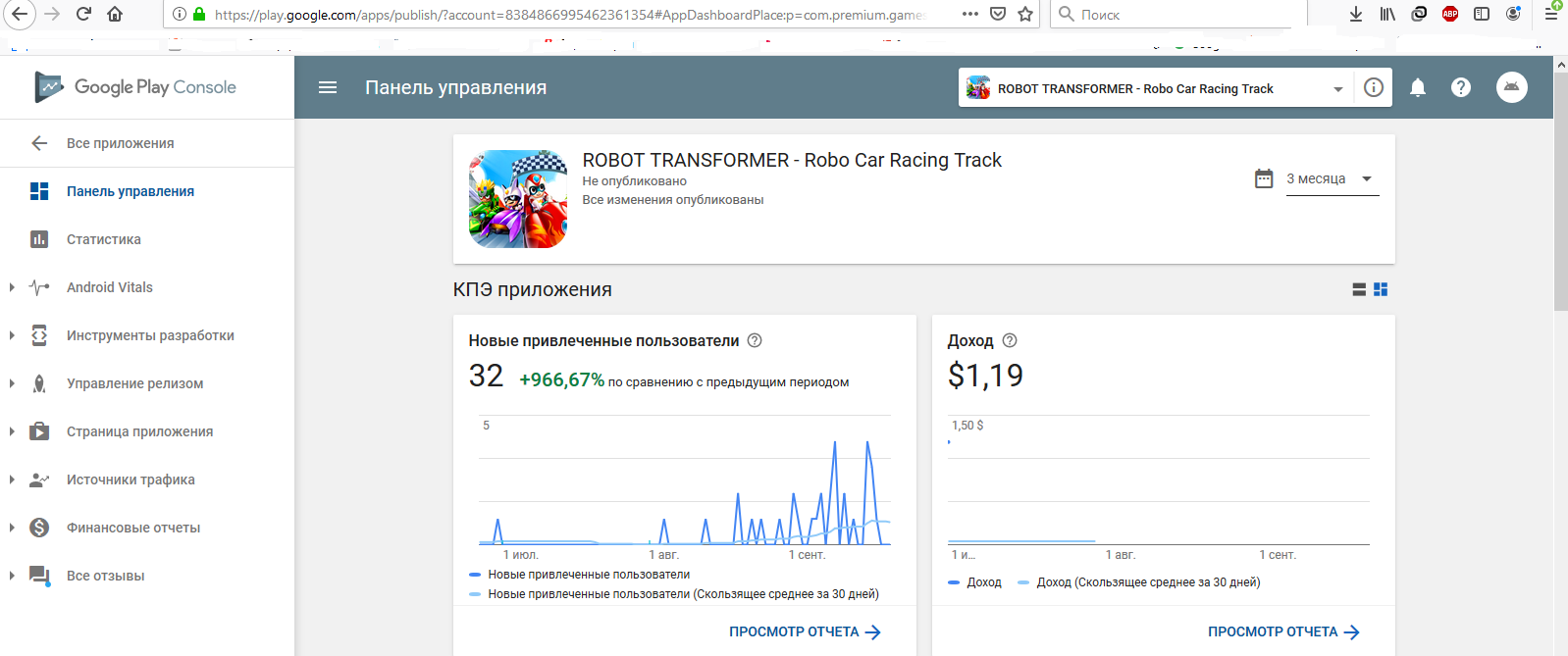Show help for Доход metric
This screenshot has height=656, width=1568.
point(1010,340)
